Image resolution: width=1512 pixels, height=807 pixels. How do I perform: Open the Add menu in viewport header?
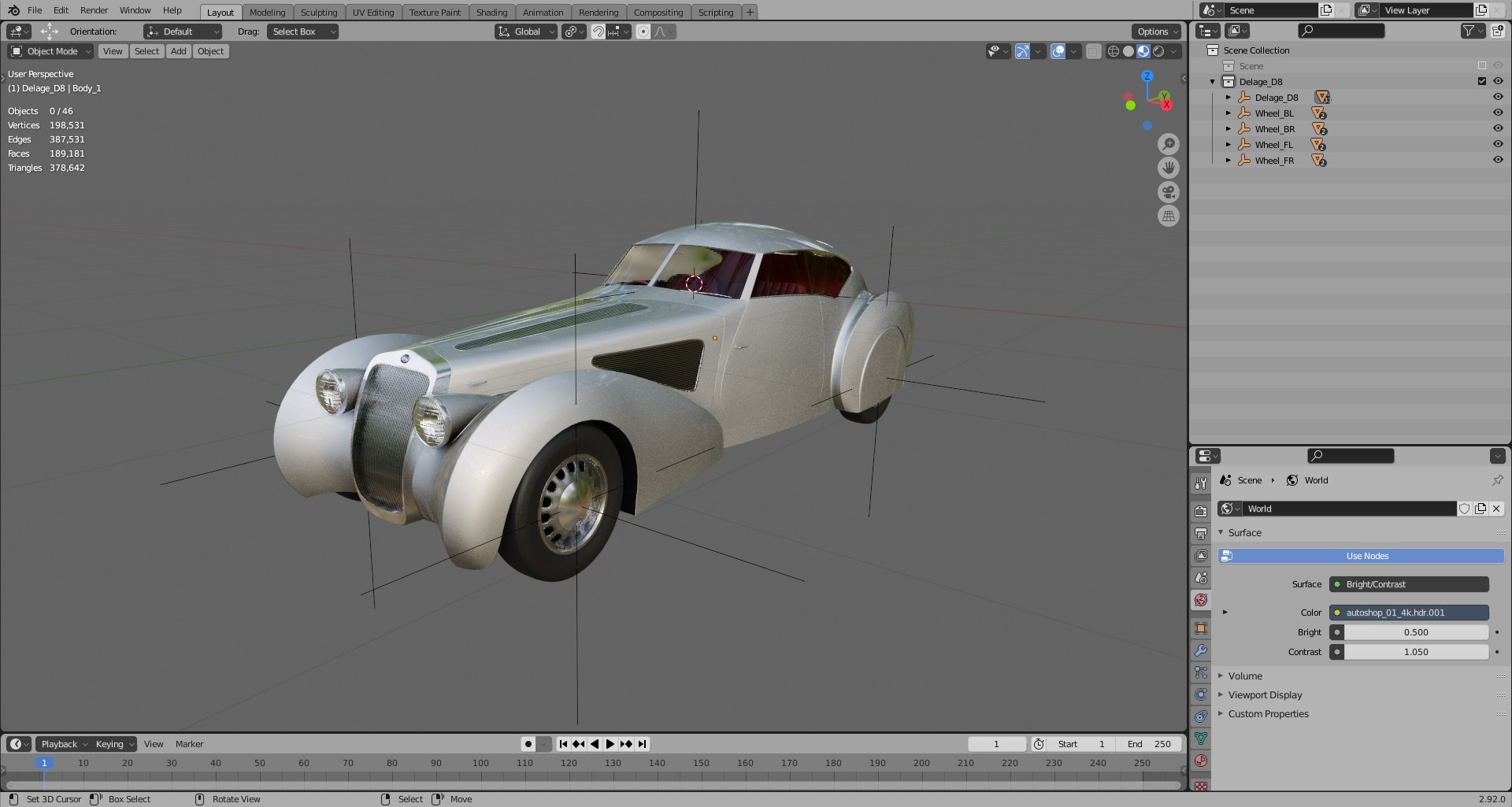[x=179, y=51]
